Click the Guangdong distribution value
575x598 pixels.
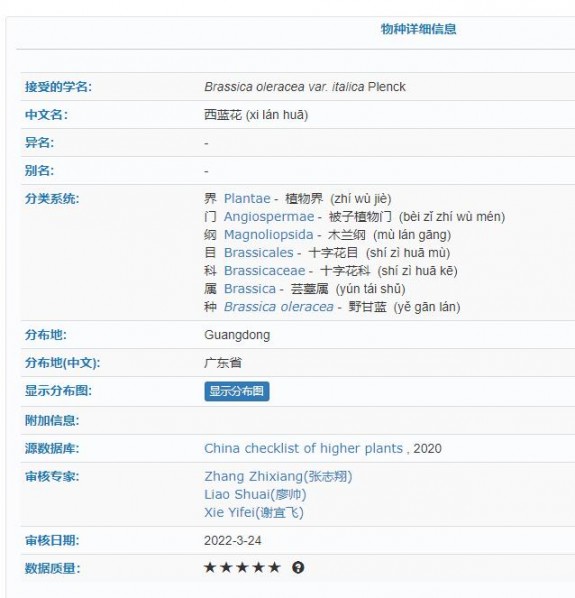click(237, 335)
